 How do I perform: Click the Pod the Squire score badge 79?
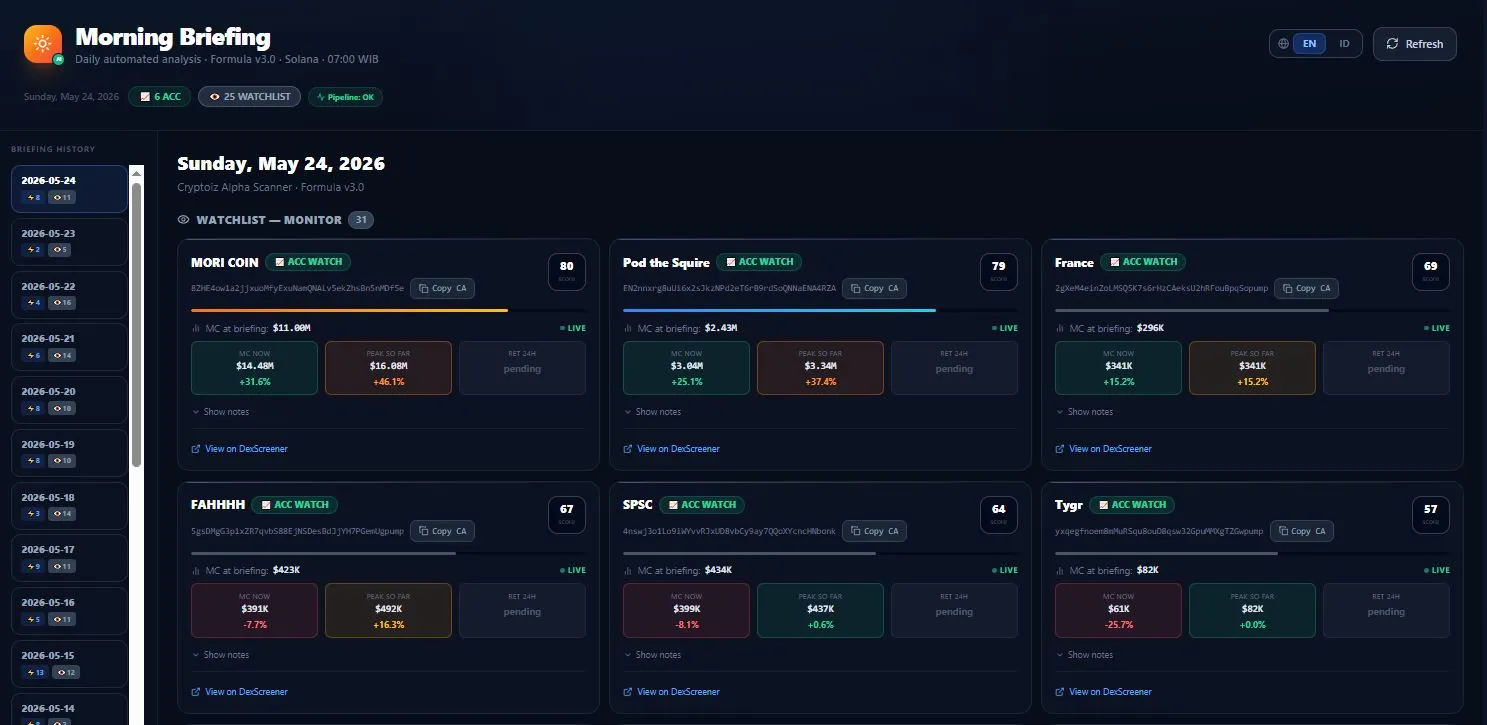click(999, 271)
